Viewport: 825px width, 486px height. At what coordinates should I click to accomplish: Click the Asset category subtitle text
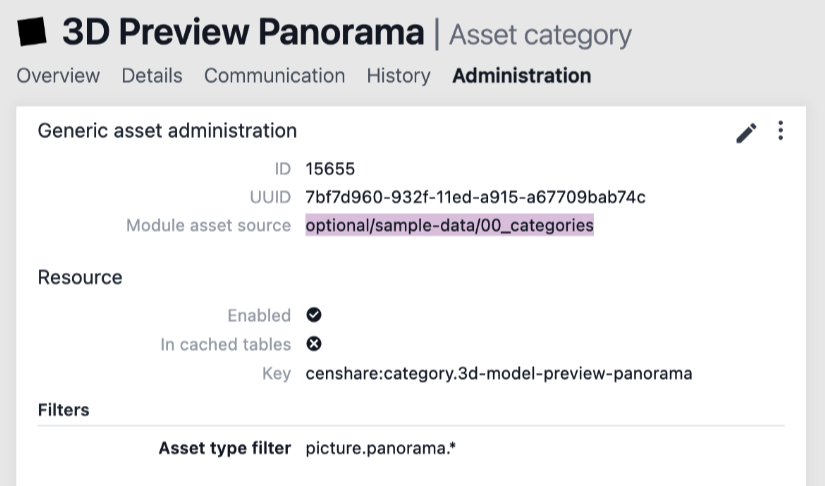(x=540, y=35)
